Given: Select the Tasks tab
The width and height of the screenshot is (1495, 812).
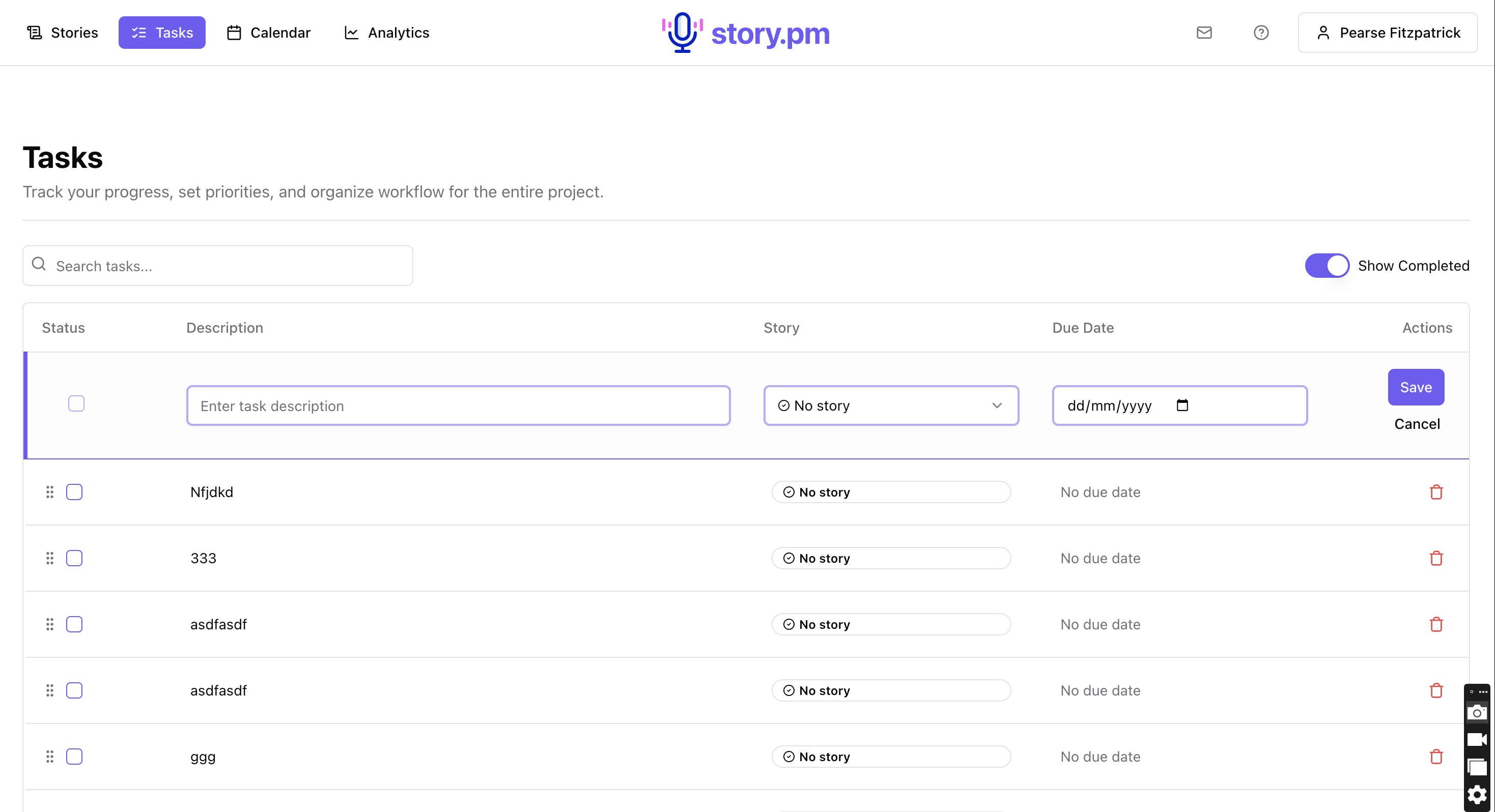Looking at the screenshot, I should 162,33.
